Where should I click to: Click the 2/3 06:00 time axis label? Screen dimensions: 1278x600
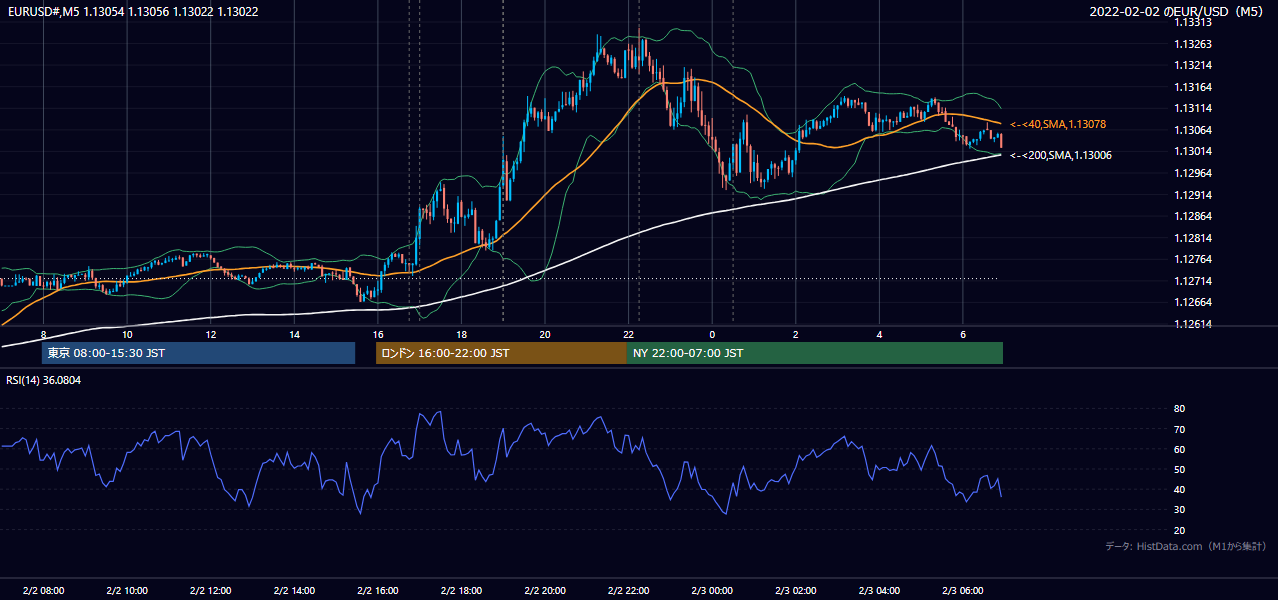pyautogui.click(x=963, y=590)
